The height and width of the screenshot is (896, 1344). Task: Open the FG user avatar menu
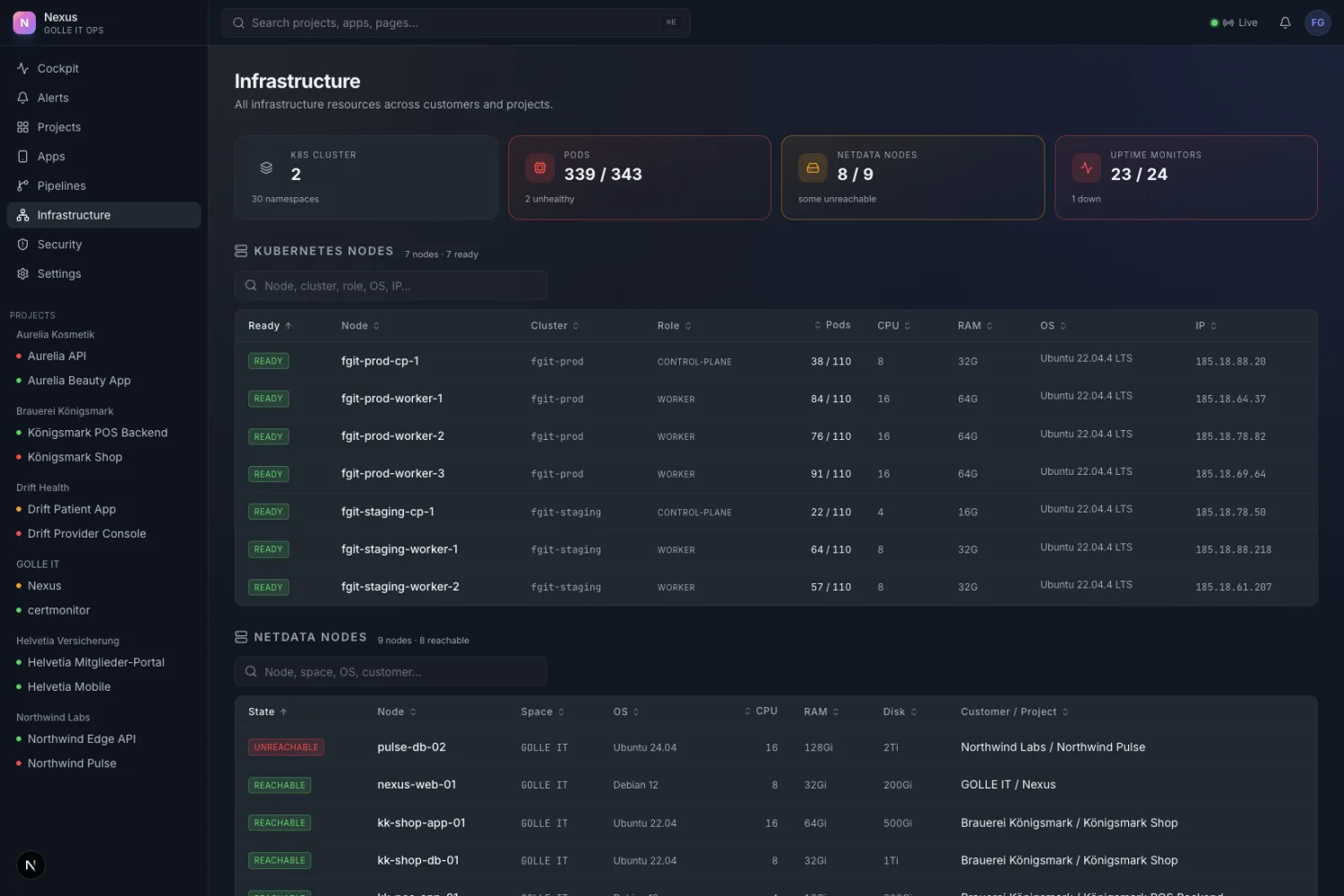(1317, 22)
